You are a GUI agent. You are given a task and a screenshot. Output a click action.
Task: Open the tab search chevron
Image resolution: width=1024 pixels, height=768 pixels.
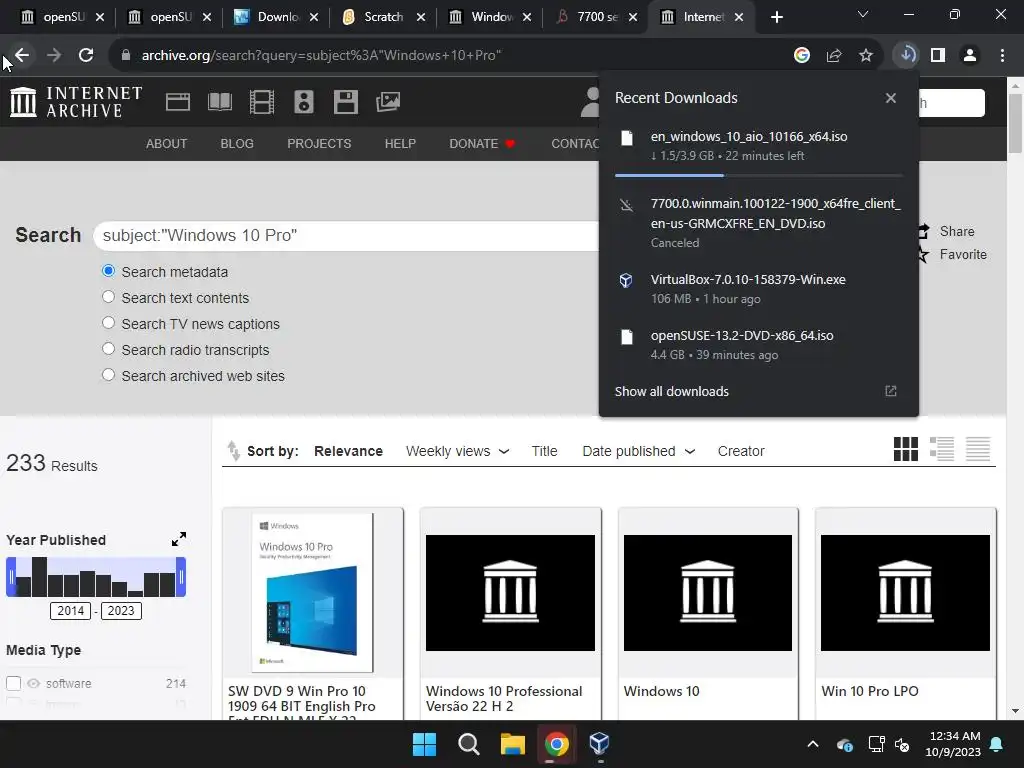[x=863, y=14]
